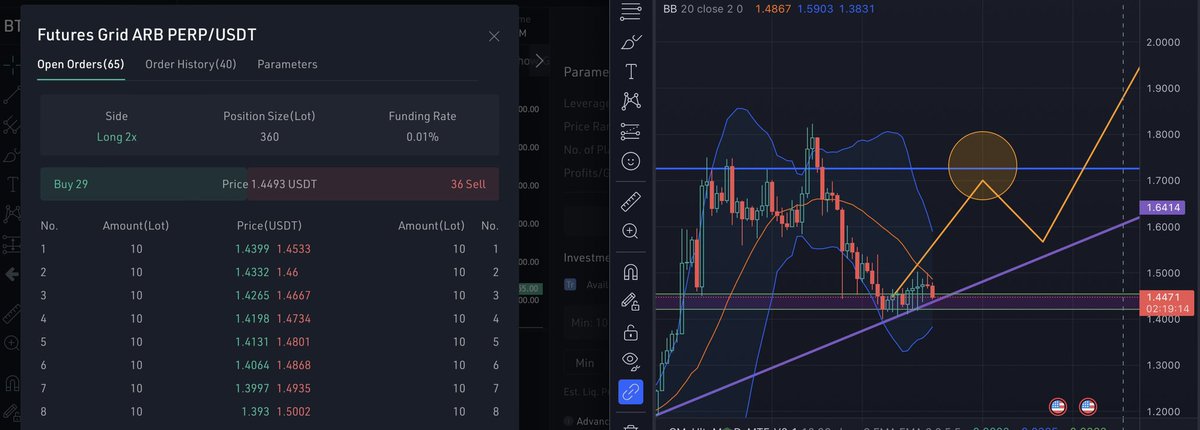Toggle lock all drawings padlock
This screenshot has width=1200, height=430.
[x=631, y=332]
